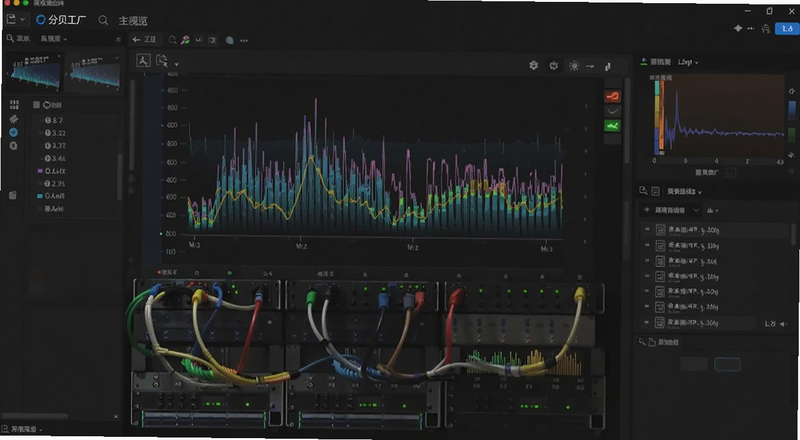Click the diamond icon at top right
The width and height of the screenshot is (800, 440).
738,29
